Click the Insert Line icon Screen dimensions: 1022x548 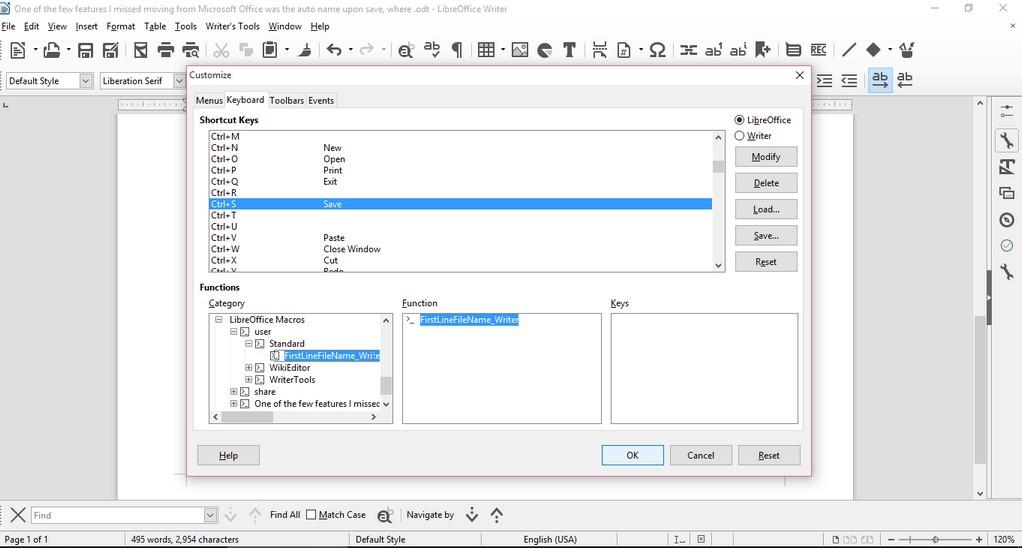point(849,50)
